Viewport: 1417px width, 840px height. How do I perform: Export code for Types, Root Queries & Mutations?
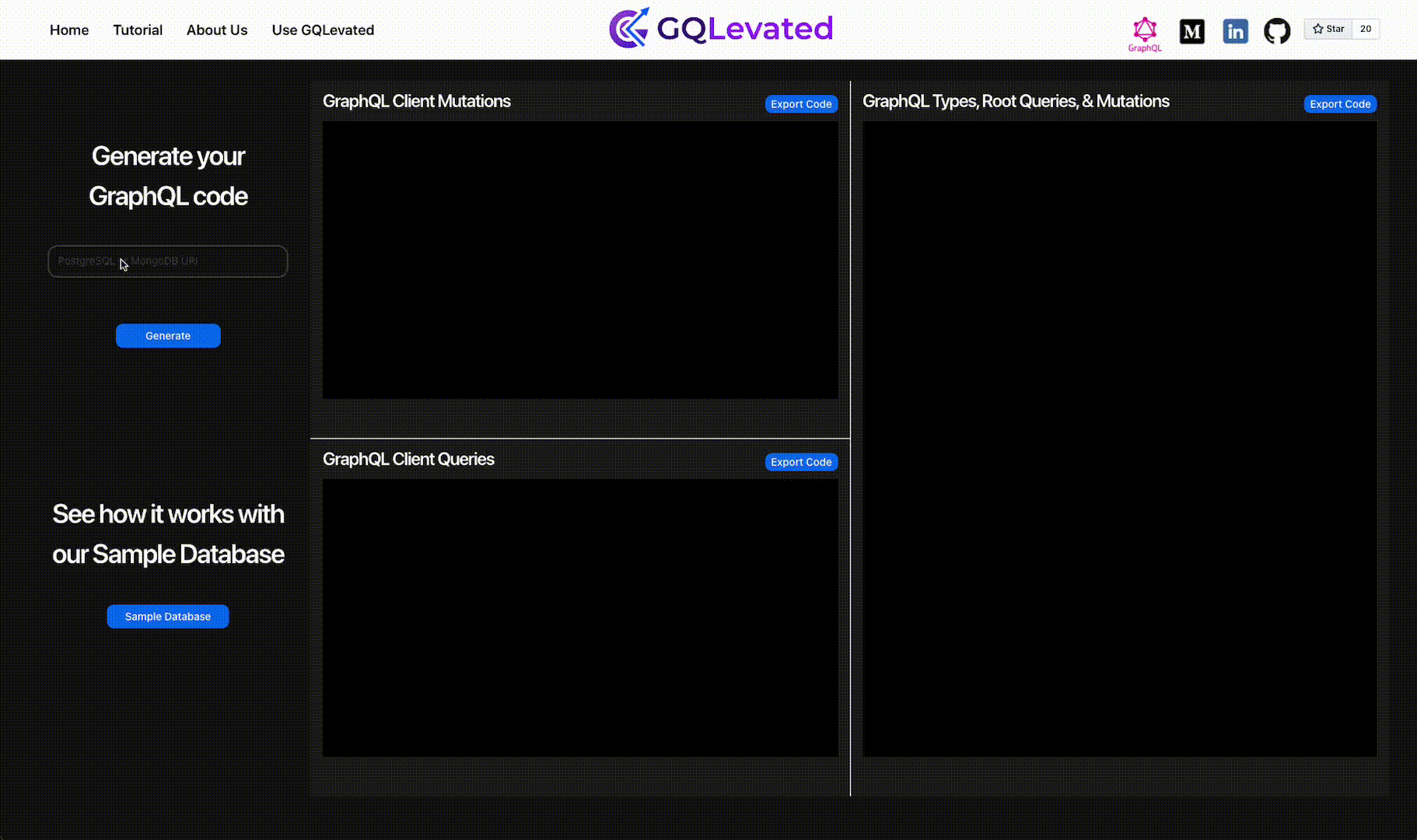pyautogui.click(x=1340, y=104)
